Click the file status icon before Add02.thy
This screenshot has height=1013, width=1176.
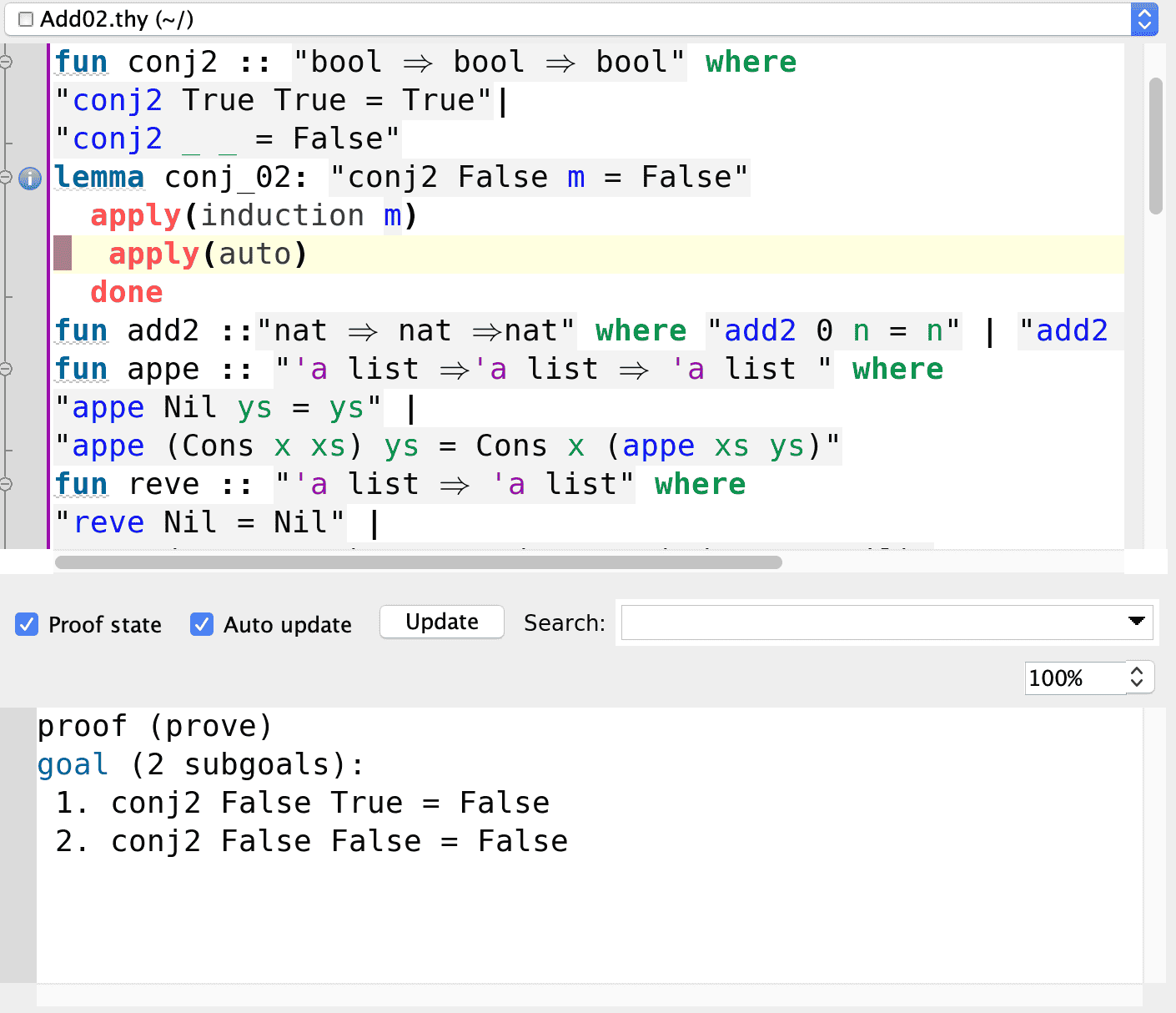pyautogui.click(x=26, y=19)
